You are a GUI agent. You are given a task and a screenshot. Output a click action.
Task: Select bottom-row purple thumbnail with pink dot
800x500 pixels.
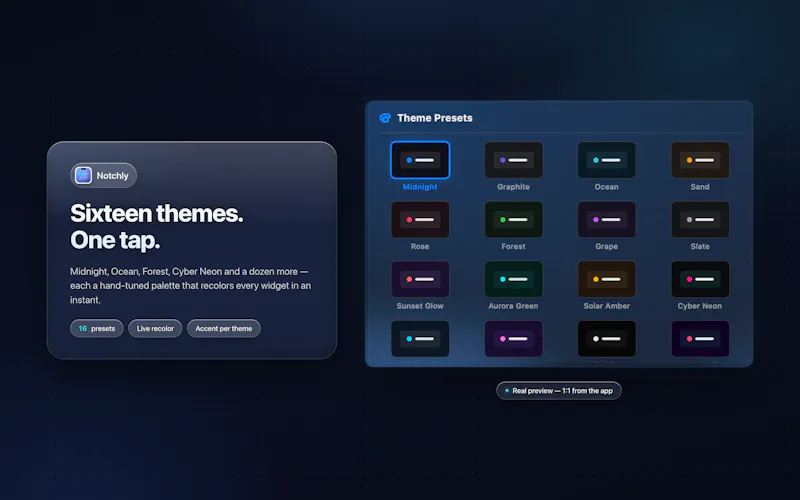click(513, 339)
